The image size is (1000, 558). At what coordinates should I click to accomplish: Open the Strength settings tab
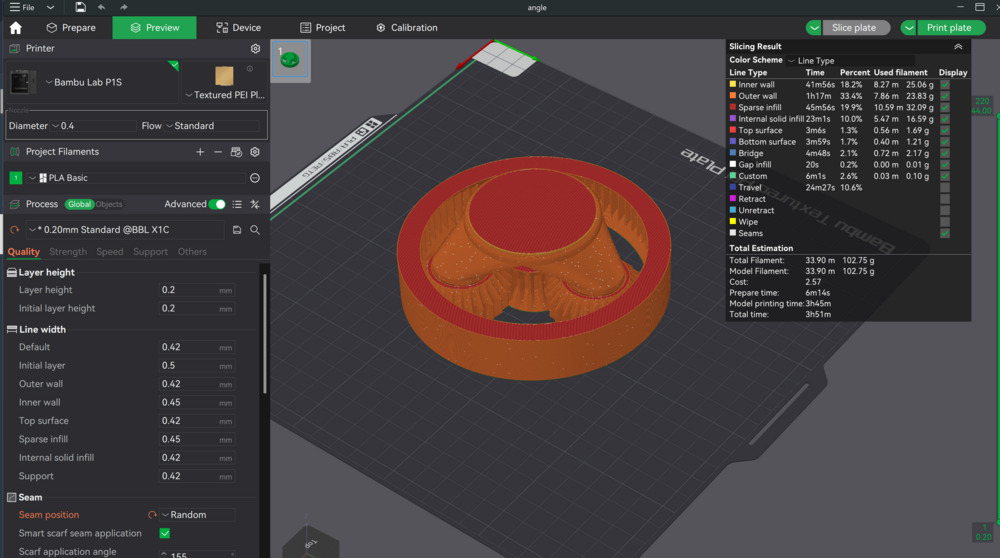[68, 252]
